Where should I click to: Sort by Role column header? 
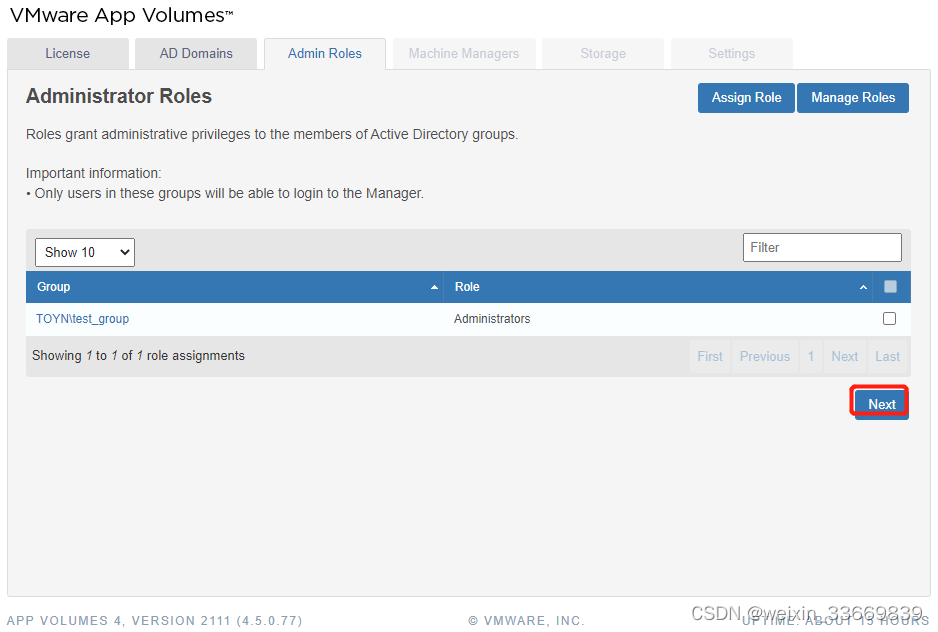(658, 287)
